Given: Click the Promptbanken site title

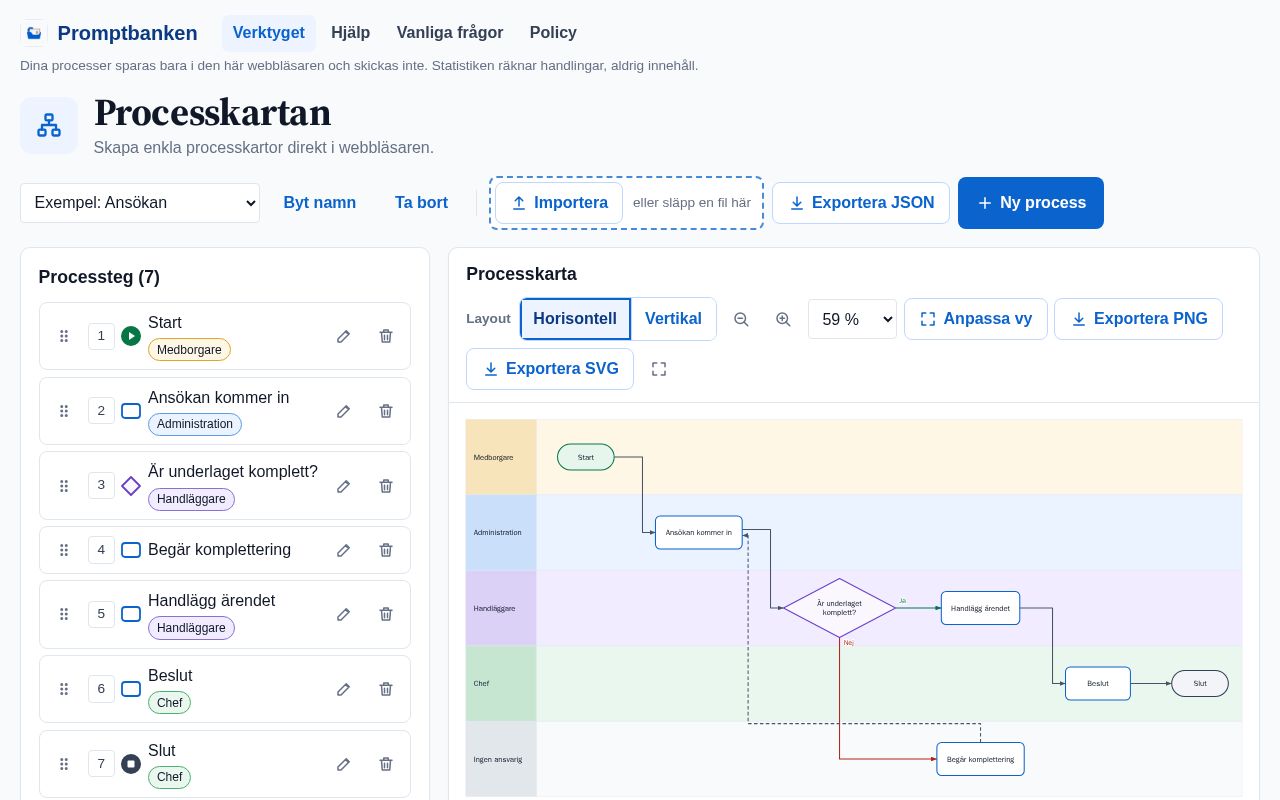Looking at the screenshot, I should tap(128, 33).
